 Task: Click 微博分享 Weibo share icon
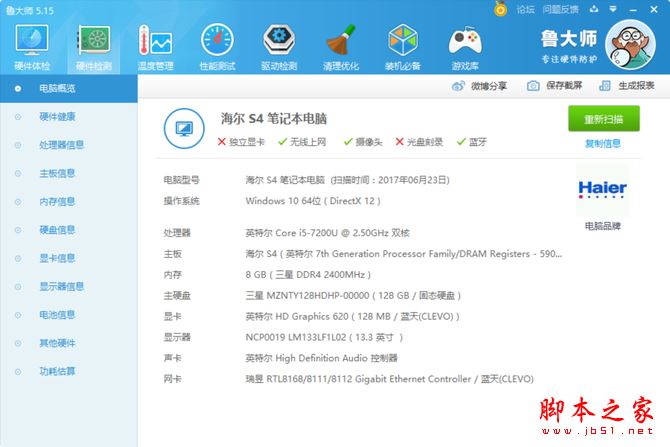[458, 86]
